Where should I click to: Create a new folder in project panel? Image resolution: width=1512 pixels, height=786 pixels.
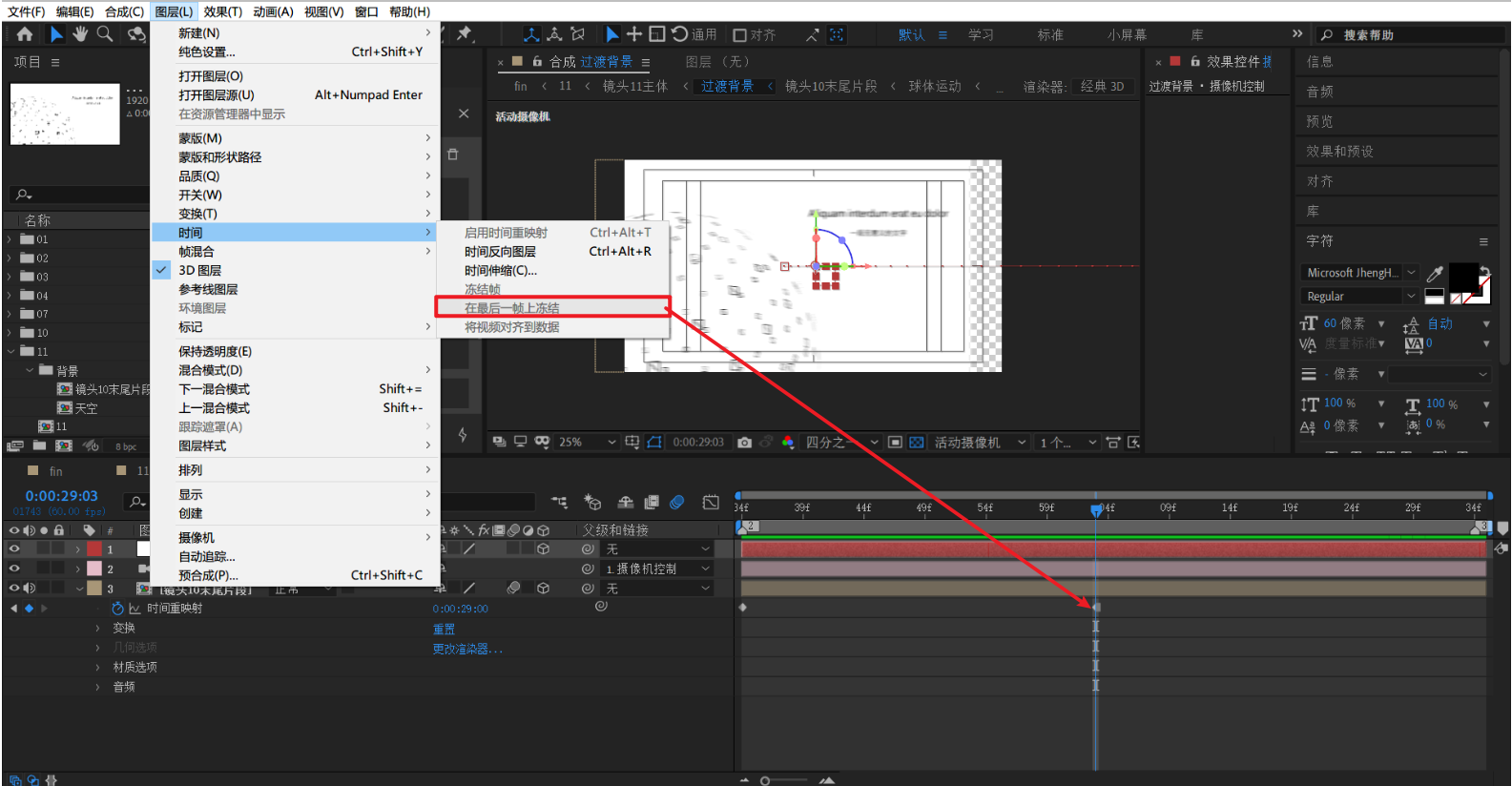[39, 445]
